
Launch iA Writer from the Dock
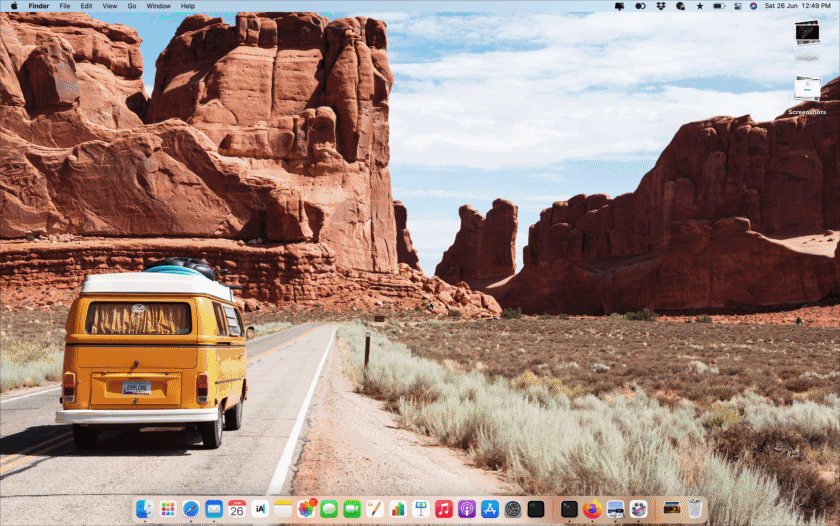[260, 509]
